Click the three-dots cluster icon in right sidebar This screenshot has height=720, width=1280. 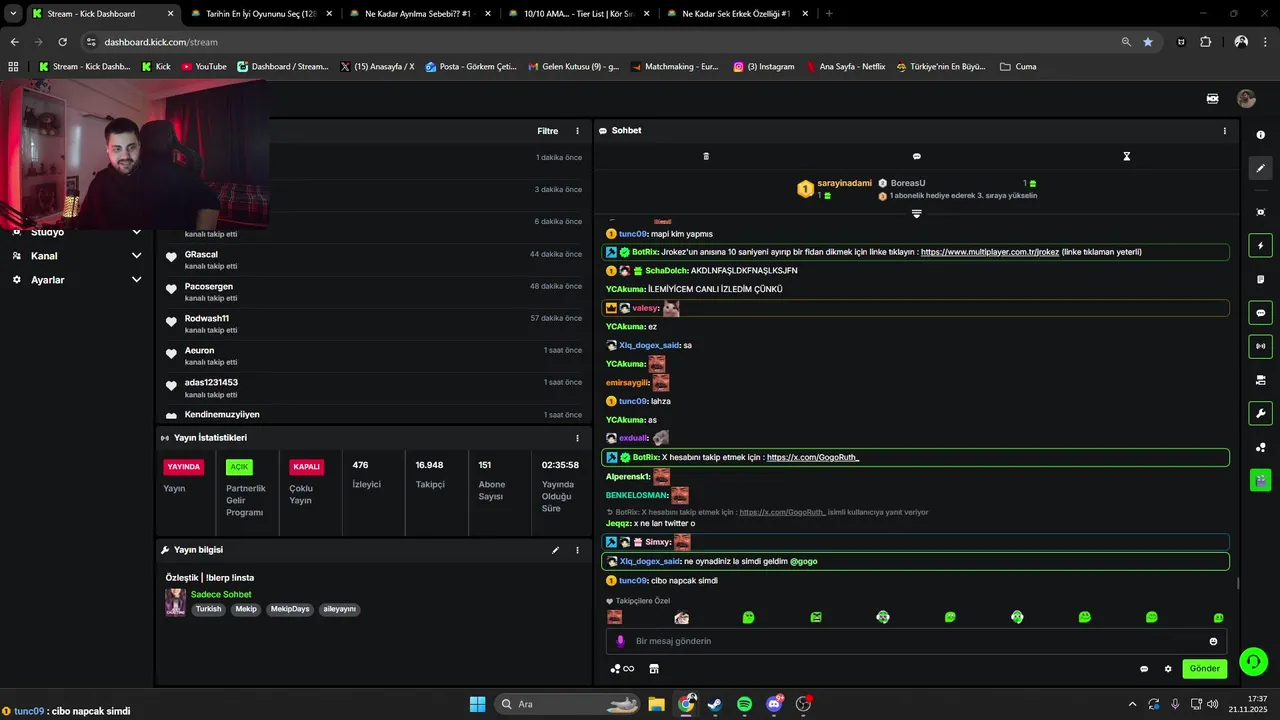coord(1260,447)
